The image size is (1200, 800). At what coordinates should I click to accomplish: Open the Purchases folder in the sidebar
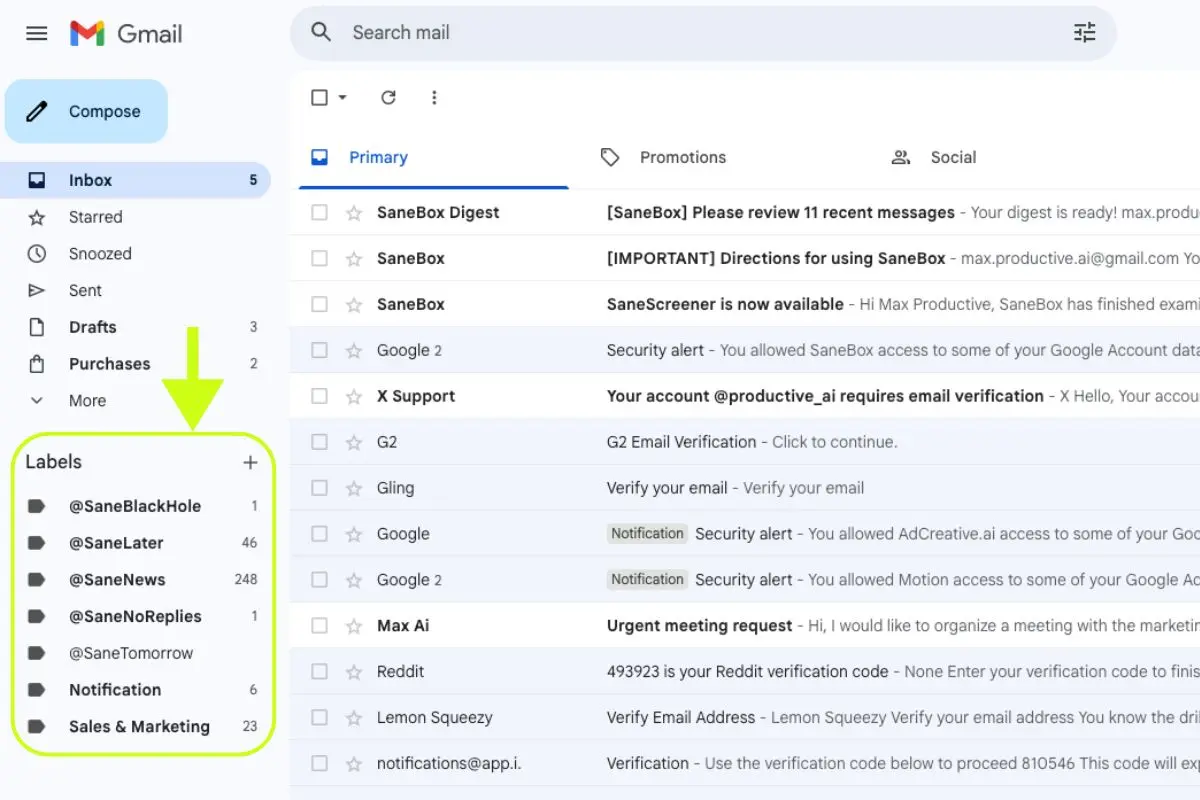(108, 363)
